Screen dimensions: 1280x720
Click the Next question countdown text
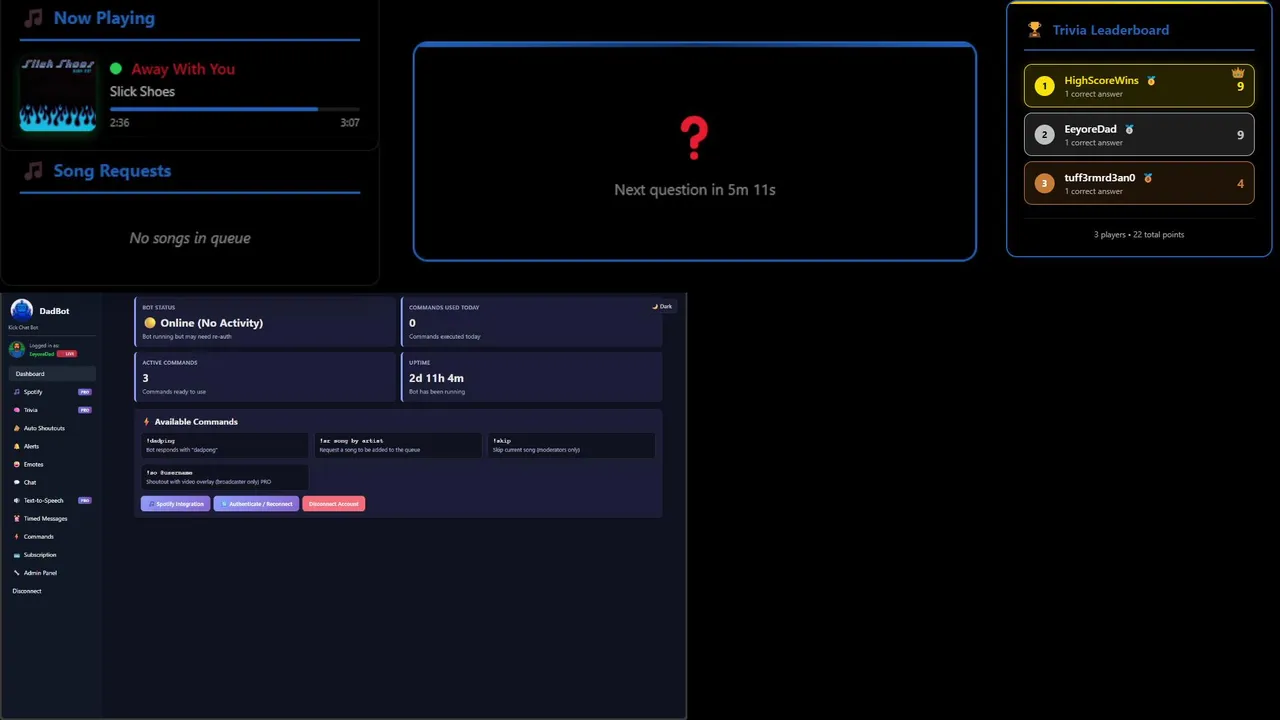click(x=695, y=189)
